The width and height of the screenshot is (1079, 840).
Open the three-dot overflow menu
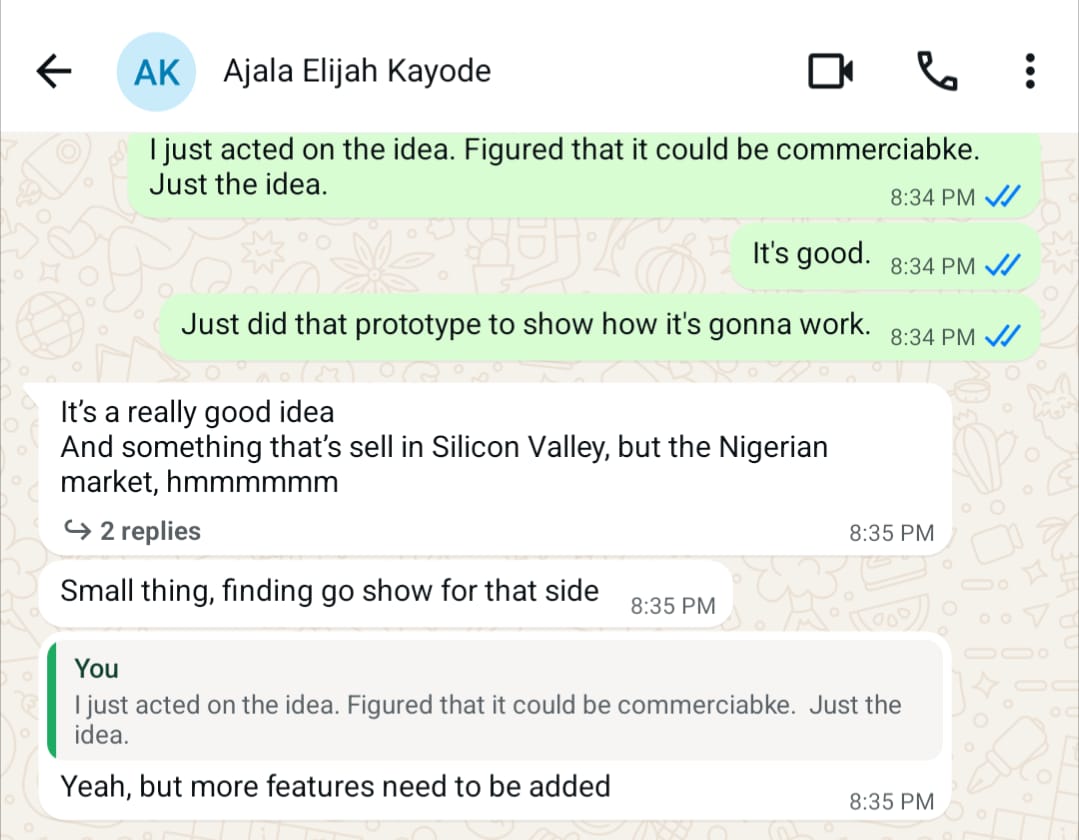point(1029,70)
